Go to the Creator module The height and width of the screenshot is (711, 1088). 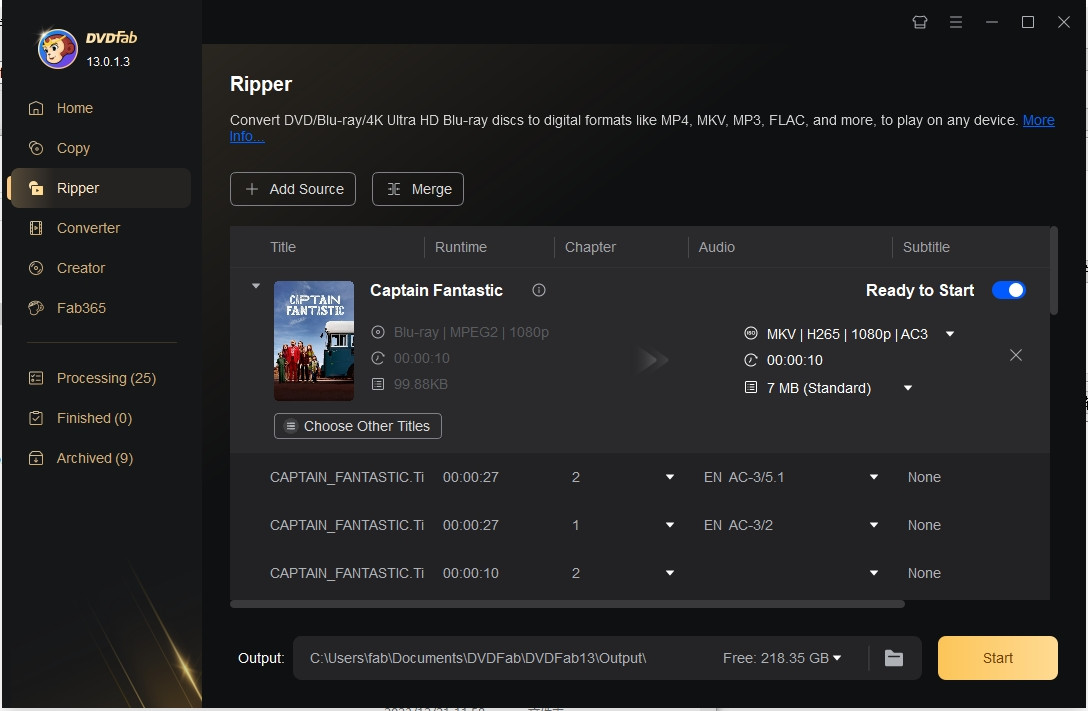(x=80, y=268)
